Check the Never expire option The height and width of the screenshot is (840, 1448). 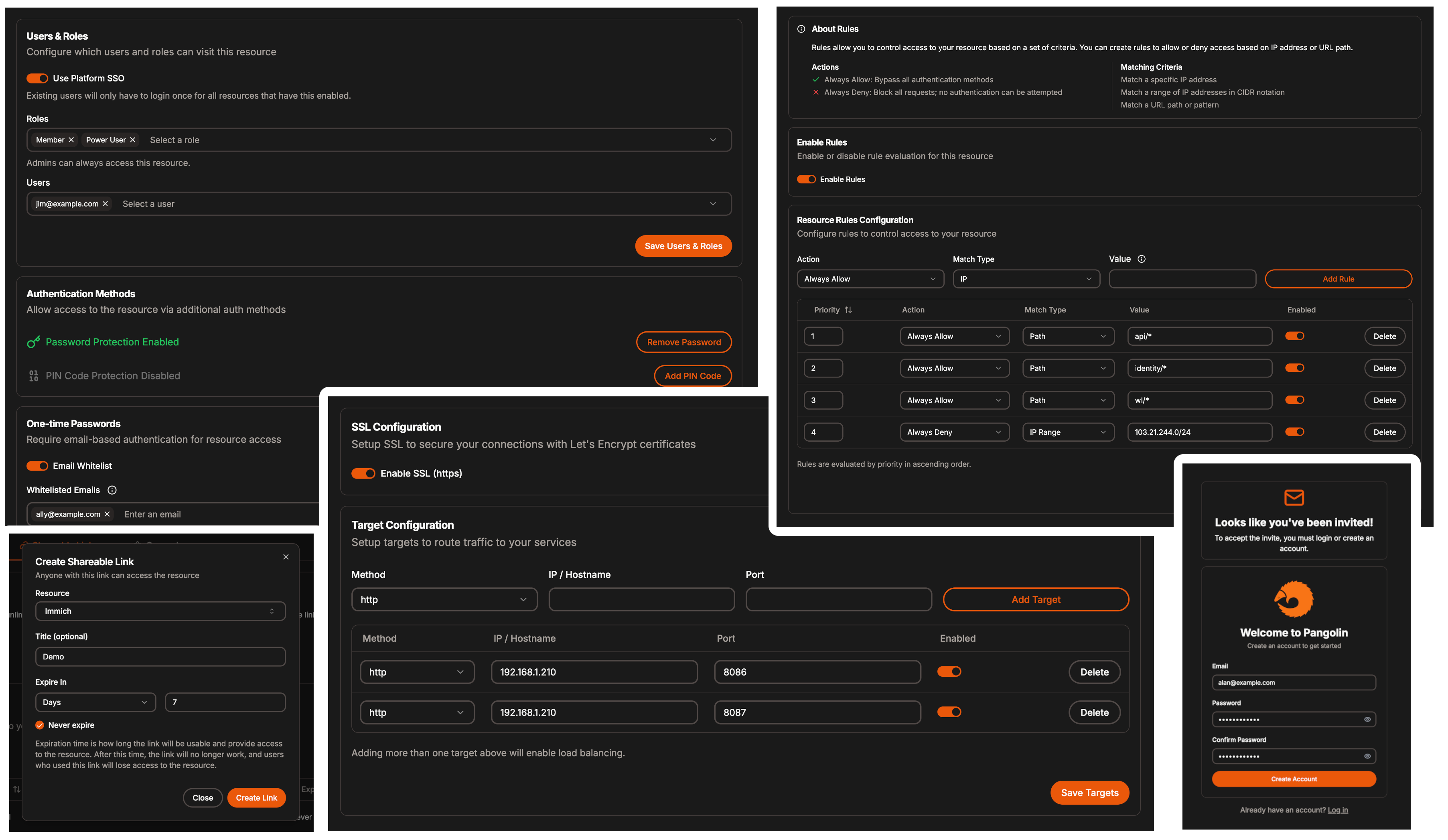coord(40,725)
